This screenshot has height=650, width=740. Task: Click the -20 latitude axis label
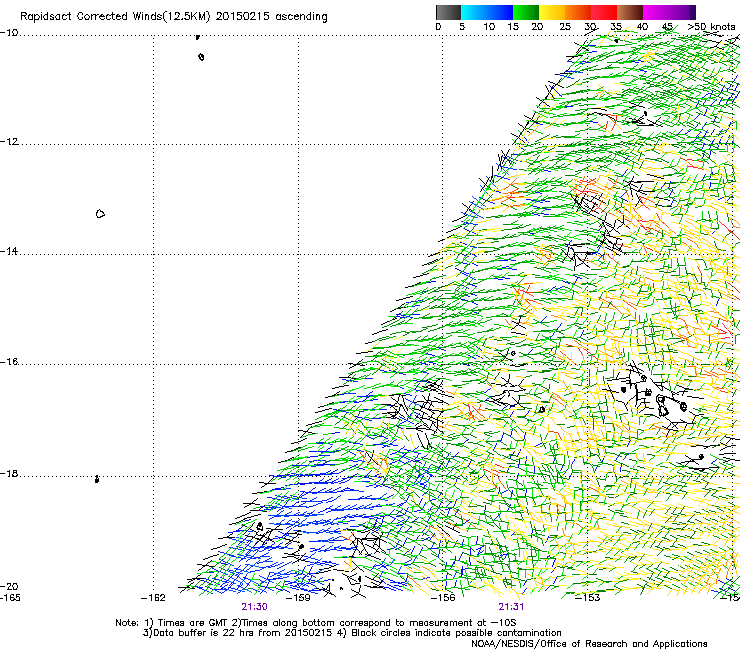click(x=9, y=586)
